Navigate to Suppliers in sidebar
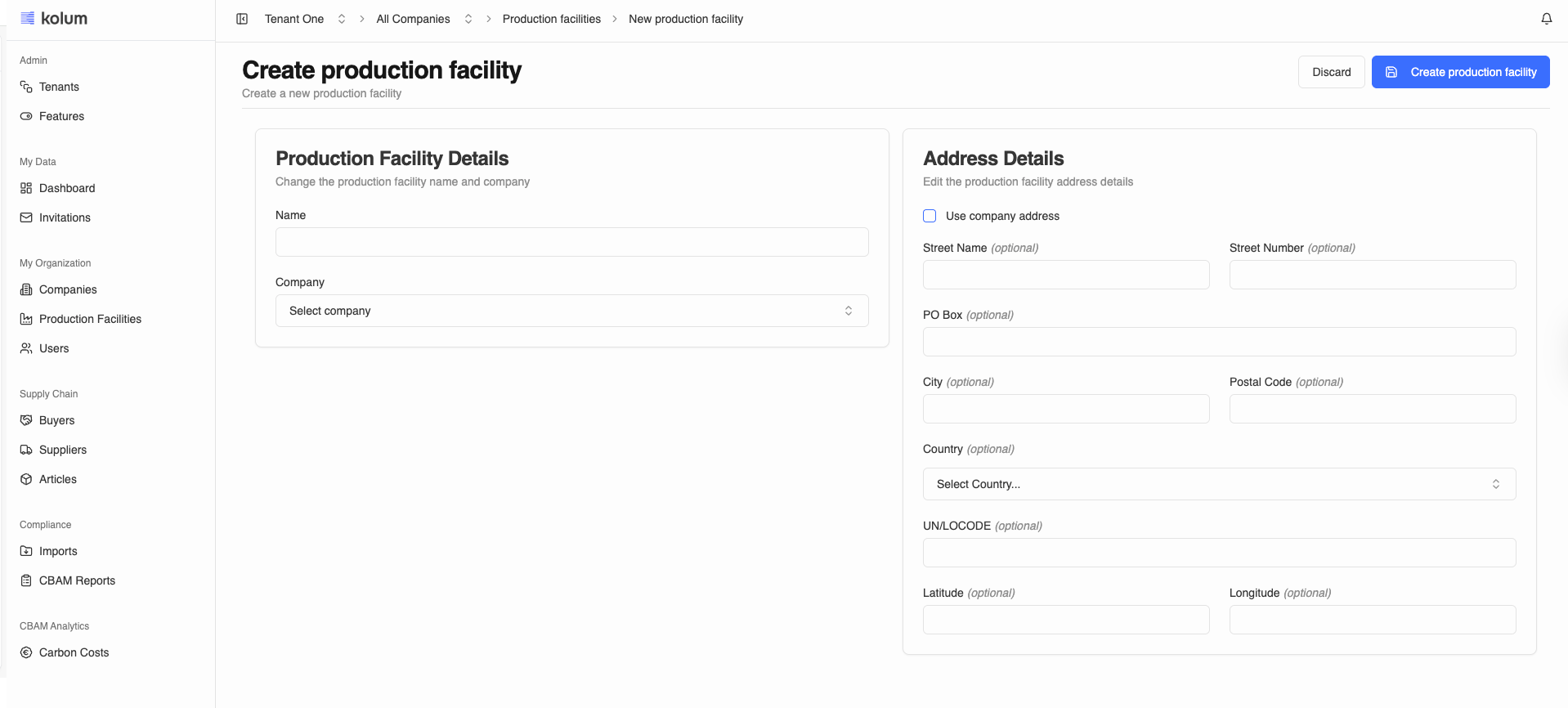This screenshot has height=708, width=1568. (63, 450)
